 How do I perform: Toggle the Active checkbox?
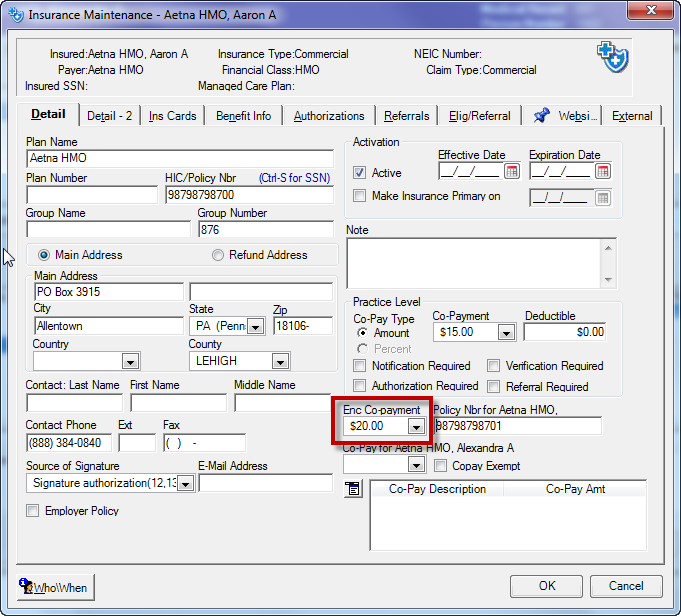click(x=359, y=172)
